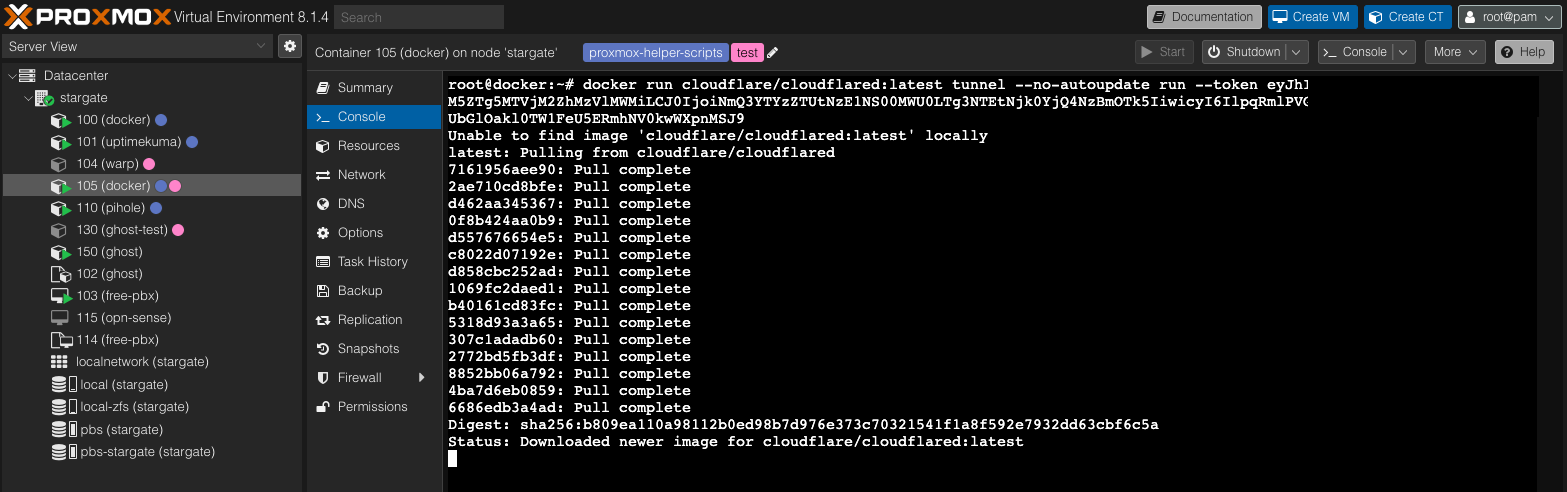Open the Documentation button
The image size is (1567, 492).
point(1203,17)
